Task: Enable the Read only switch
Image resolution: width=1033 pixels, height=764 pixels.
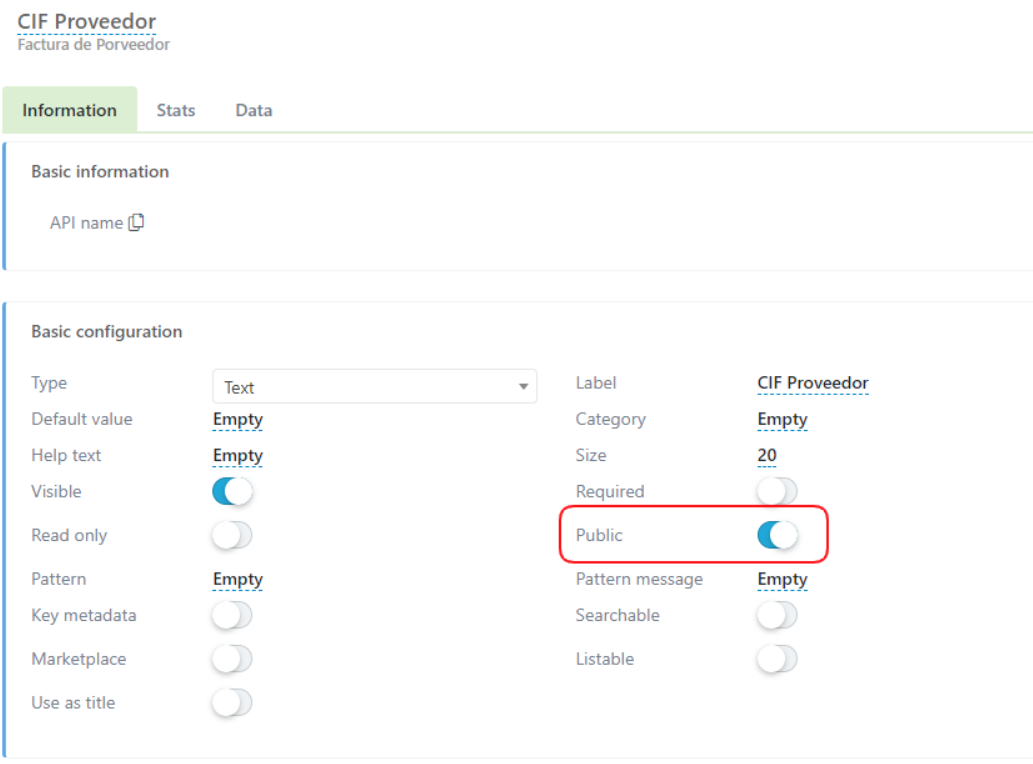Action: (232, 536)
